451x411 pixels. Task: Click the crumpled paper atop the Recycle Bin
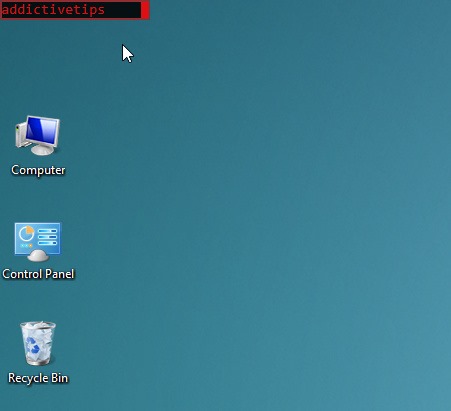tap(37, 327)
